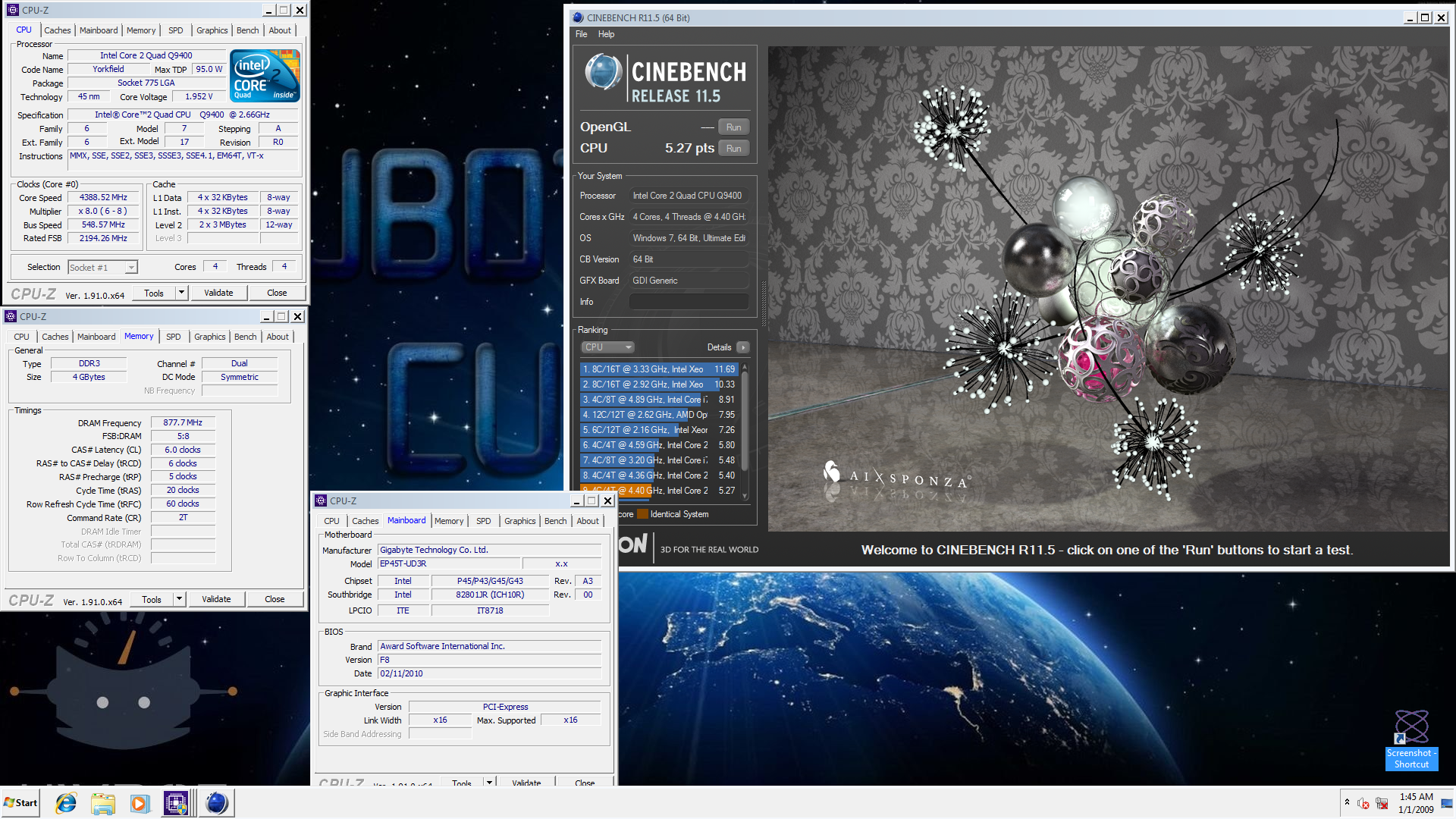Click Tools button in the Memory CPU-Z window
The height and width of the screenshot is (819, 1456).
click(x=152, y=599)
